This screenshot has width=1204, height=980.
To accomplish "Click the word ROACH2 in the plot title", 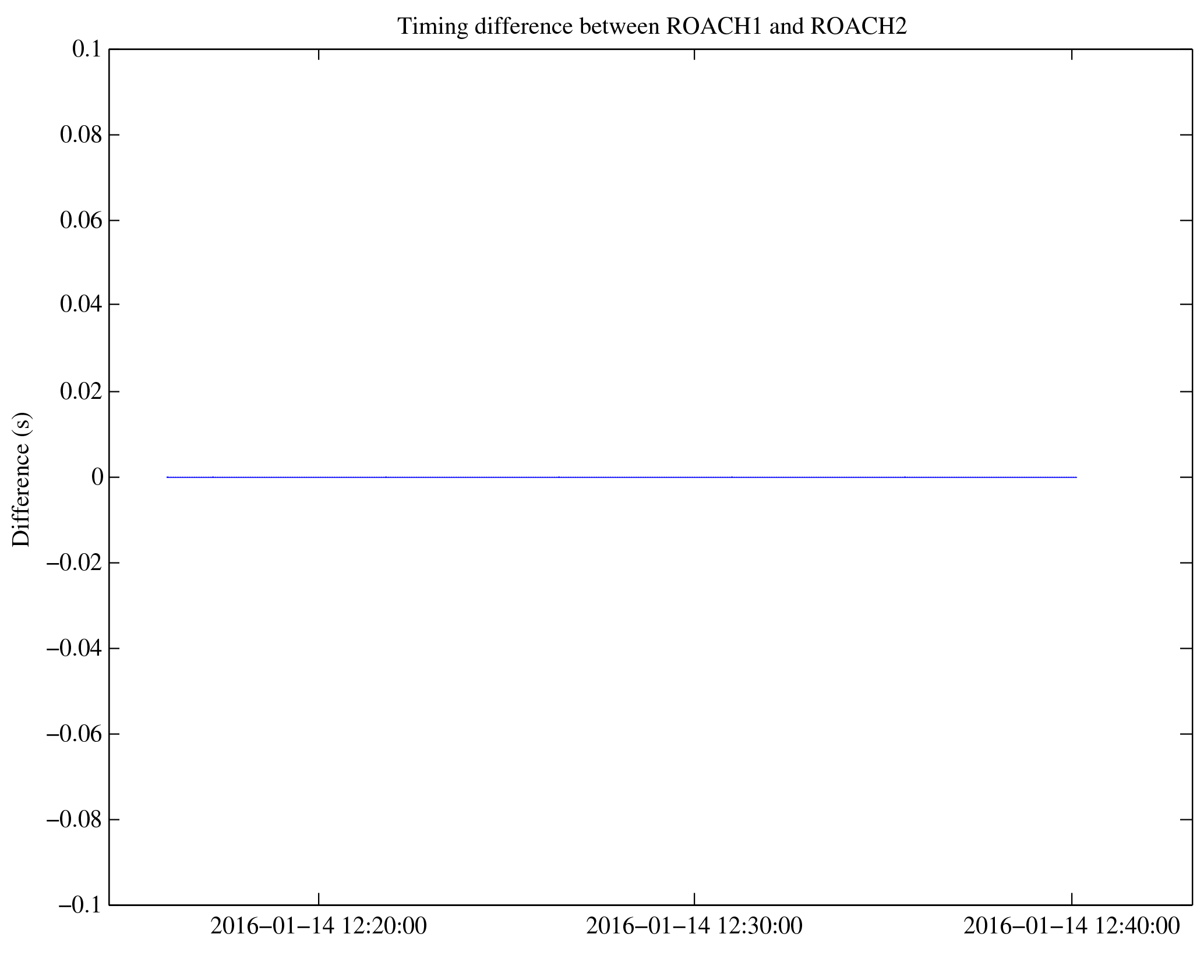I will coord(858,26).
